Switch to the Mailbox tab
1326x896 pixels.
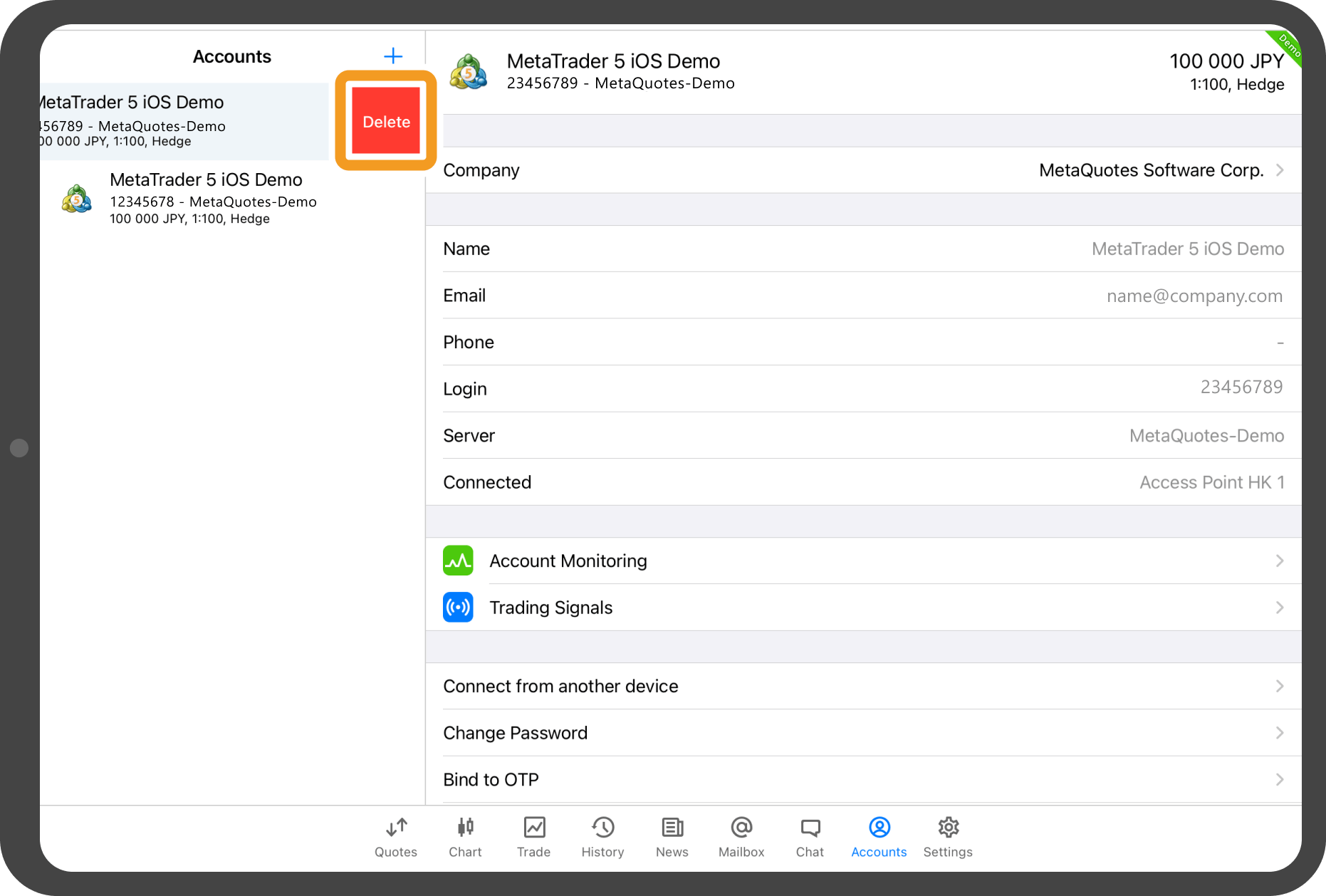click(741, 838)
